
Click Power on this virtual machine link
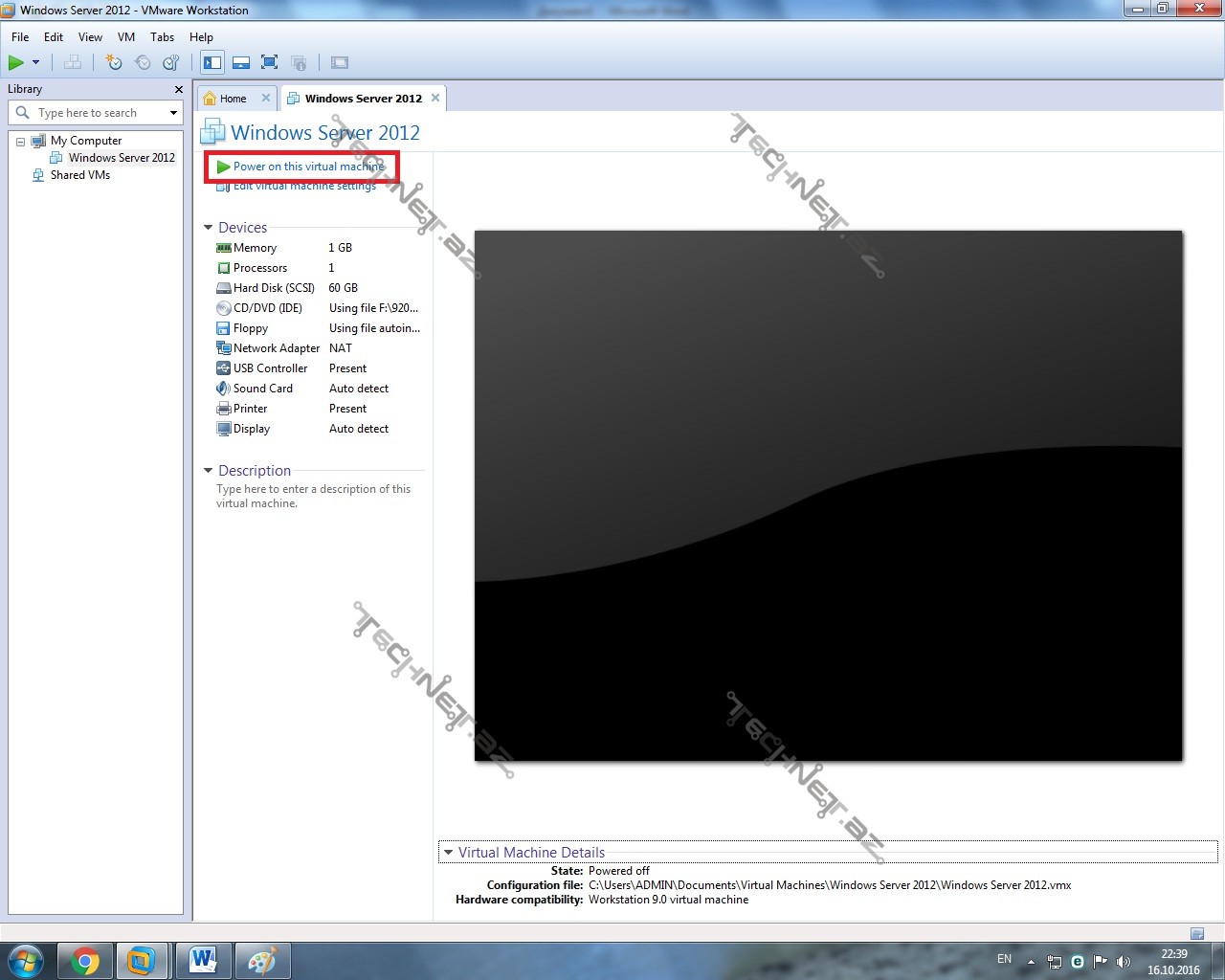[x=308, y=167]
